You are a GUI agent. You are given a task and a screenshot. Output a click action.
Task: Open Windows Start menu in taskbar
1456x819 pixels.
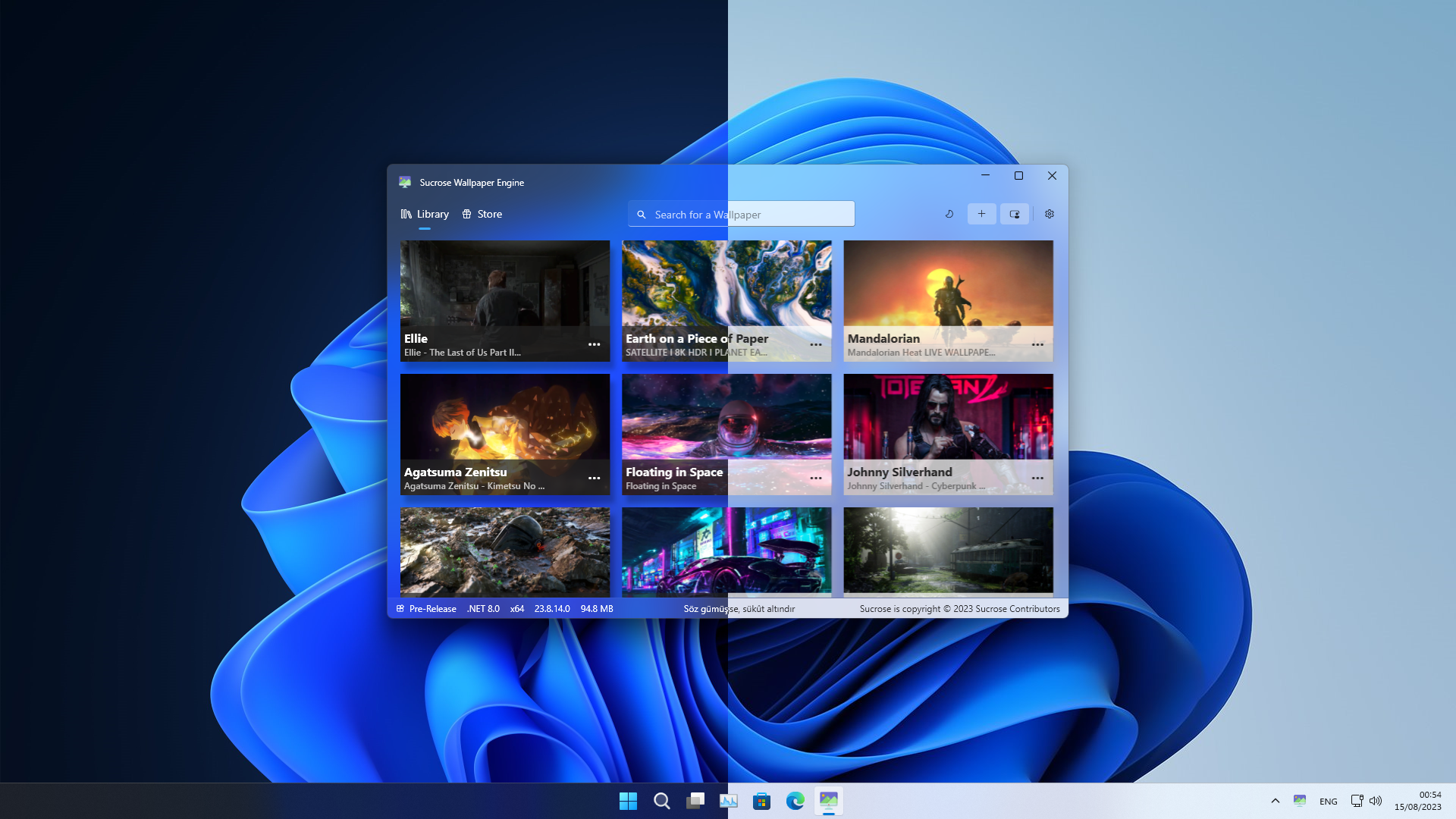click(x=628, y=801)
